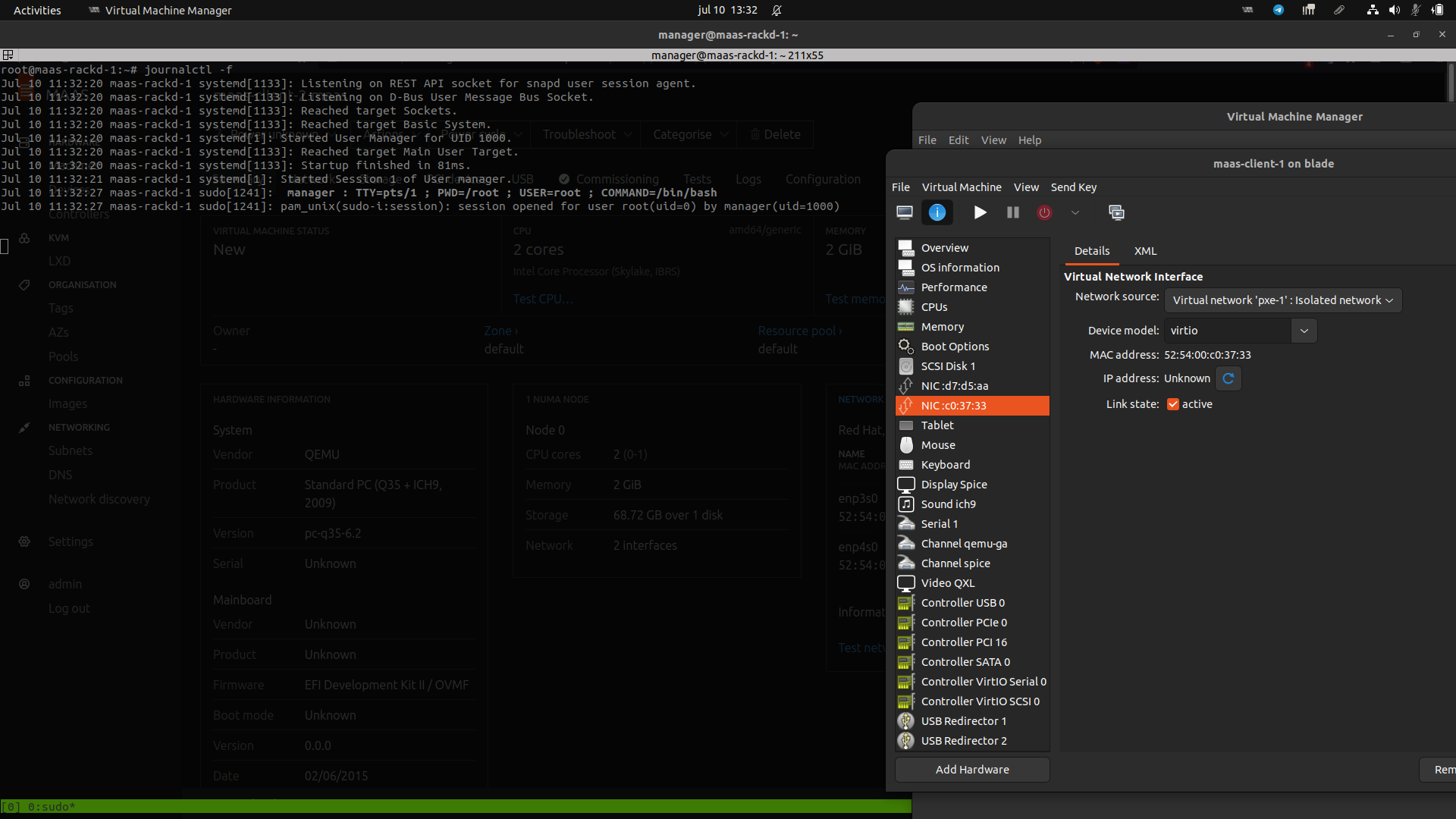
Task: Open the Virtual Machine menu
Action: click(961, 187)
